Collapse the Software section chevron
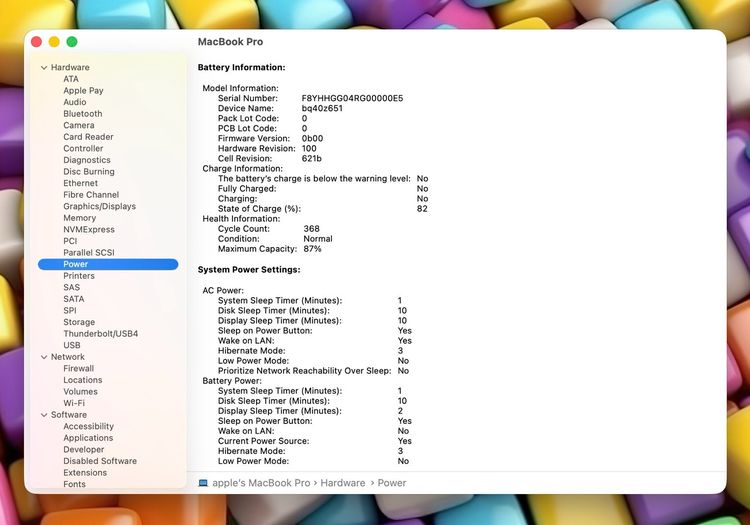 44,415
